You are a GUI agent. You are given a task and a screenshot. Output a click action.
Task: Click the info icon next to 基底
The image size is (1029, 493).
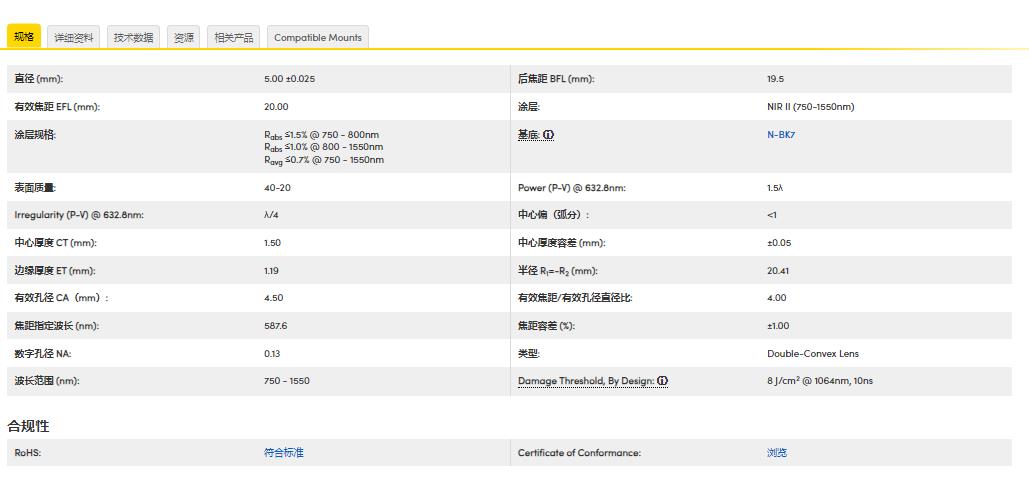(549, 135)
